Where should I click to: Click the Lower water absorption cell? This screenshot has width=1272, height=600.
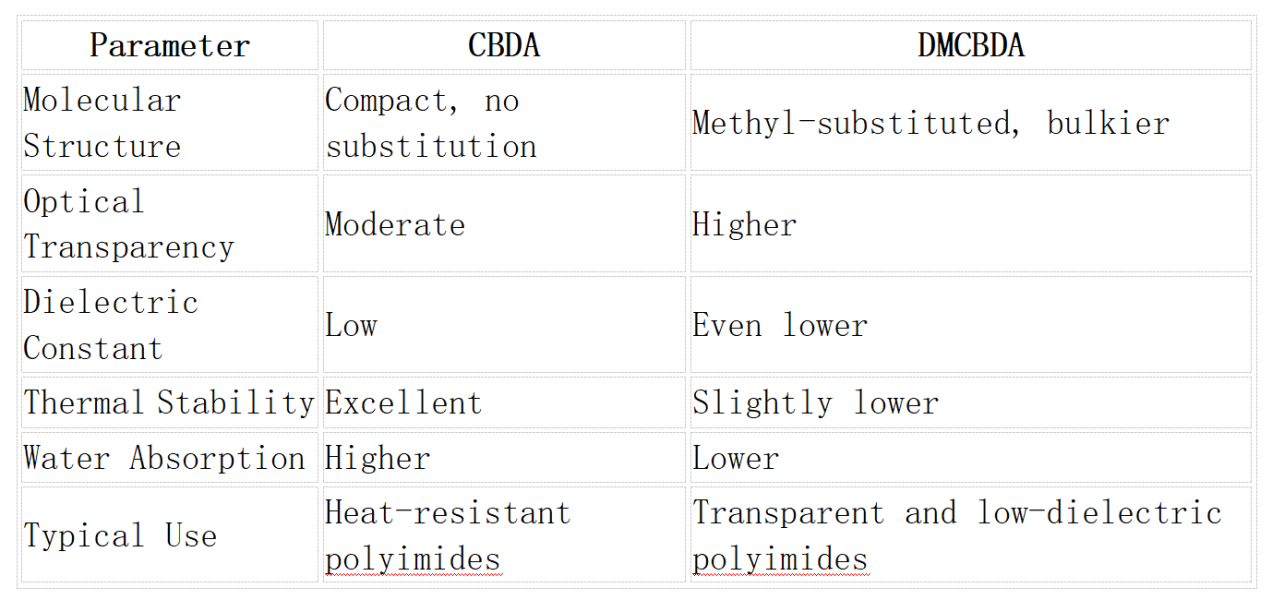point(970,457)
